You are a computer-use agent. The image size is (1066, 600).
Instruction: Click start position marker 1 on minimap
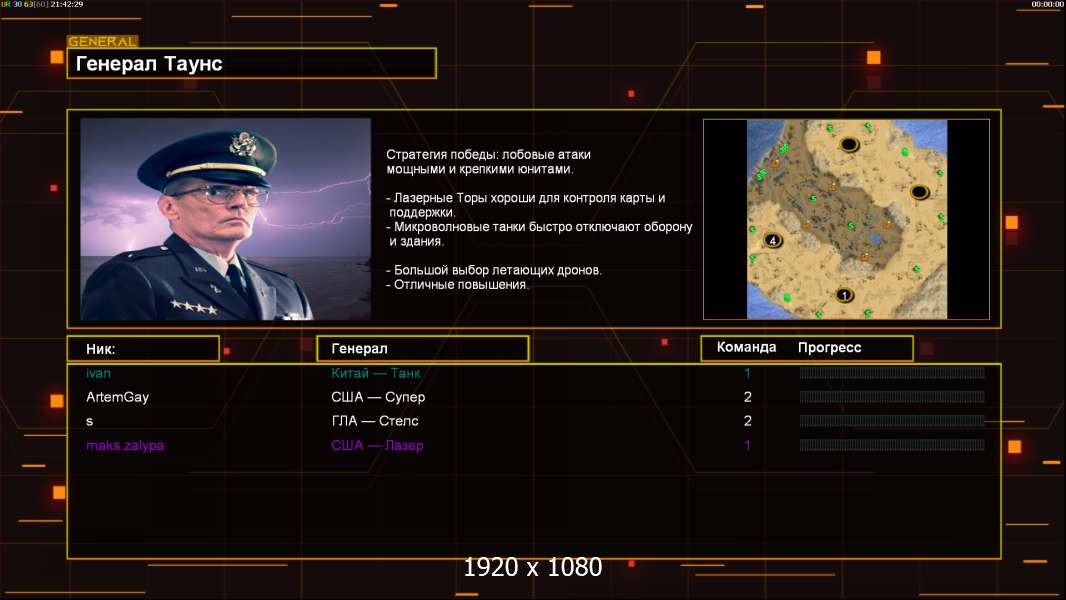click(x=844, y=295)
